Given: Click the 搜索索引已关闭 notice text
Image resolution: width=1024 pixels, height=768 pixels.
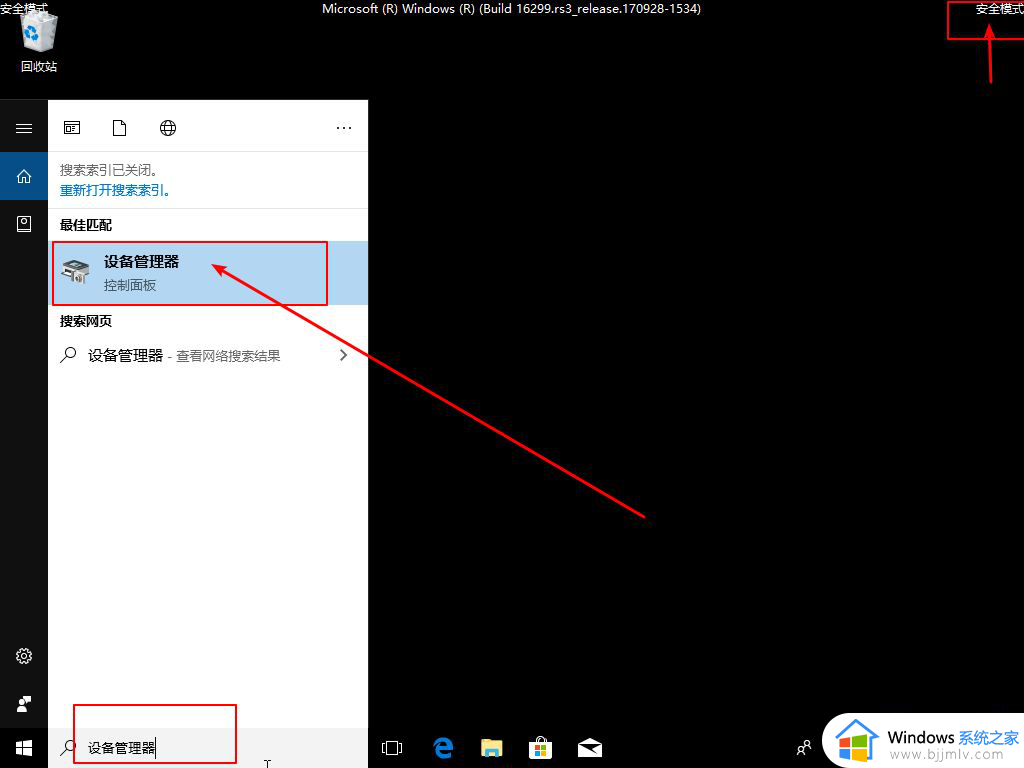Looking at the screenshot, I should (109, 170).
